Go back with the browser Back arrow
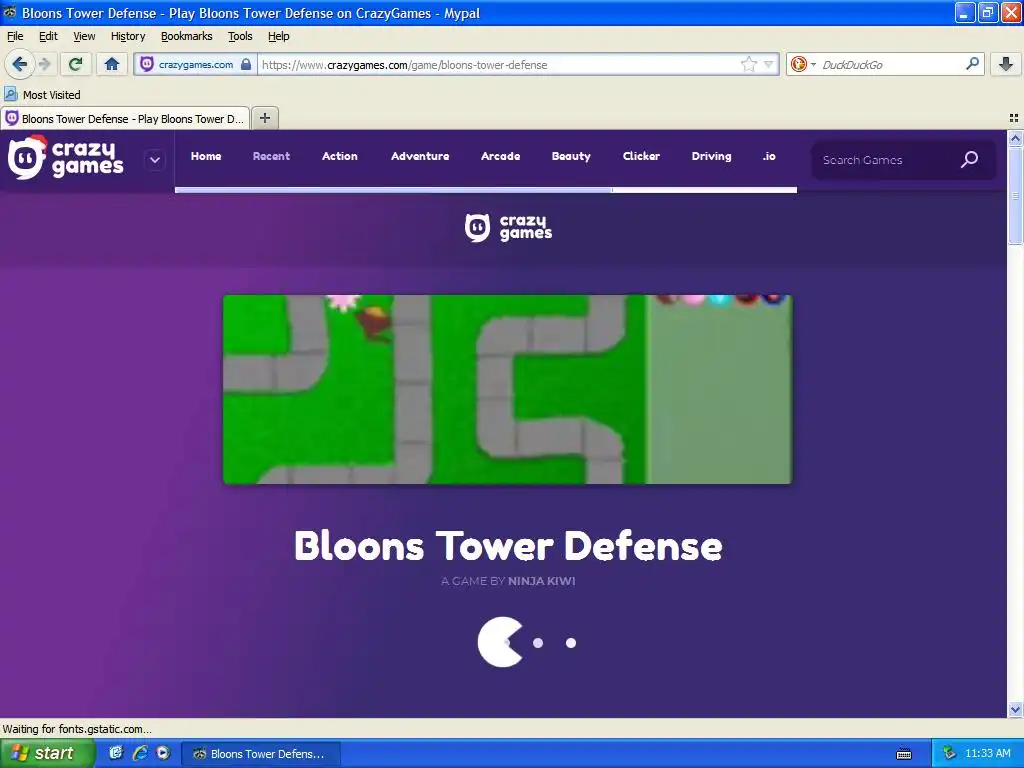The height and width of the screenshot is (768, 1024). (x=19, y=64)
